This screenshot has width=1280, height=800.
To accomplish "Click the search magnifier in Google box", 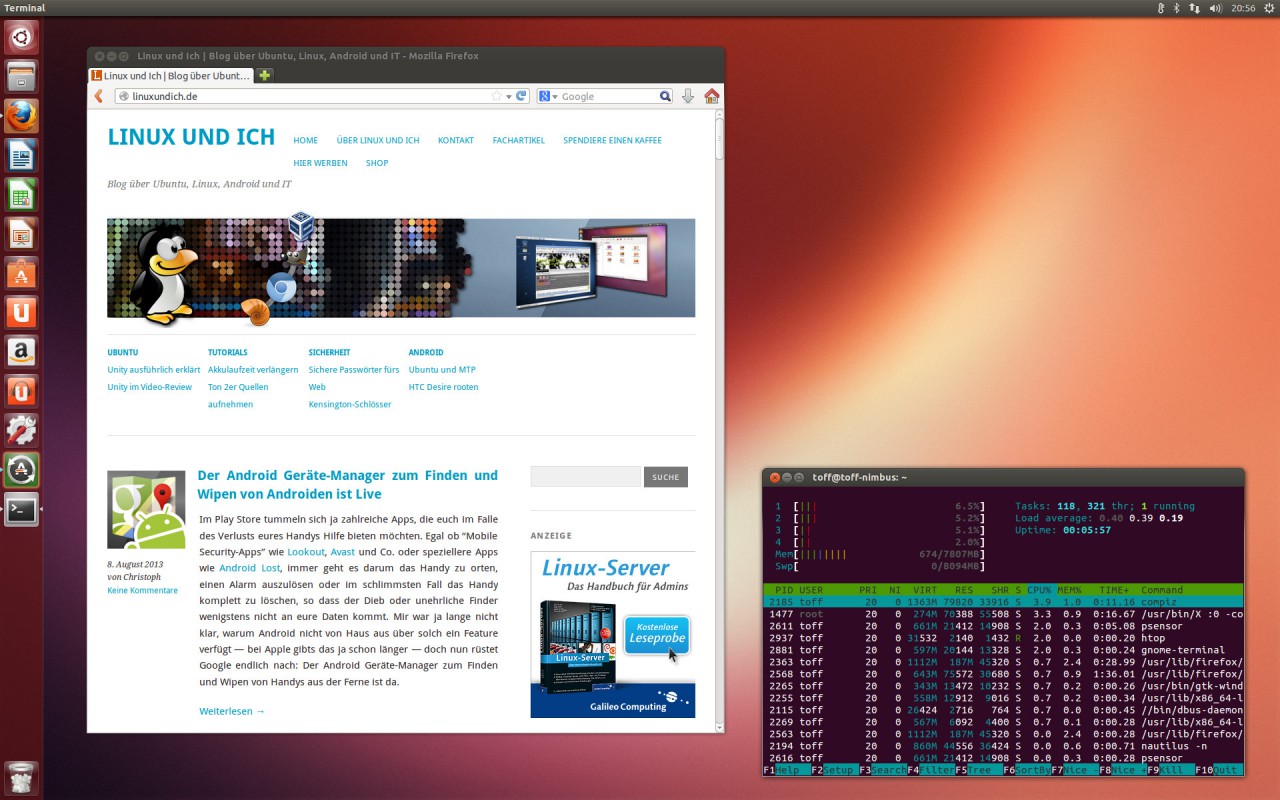I will point(665,96).
